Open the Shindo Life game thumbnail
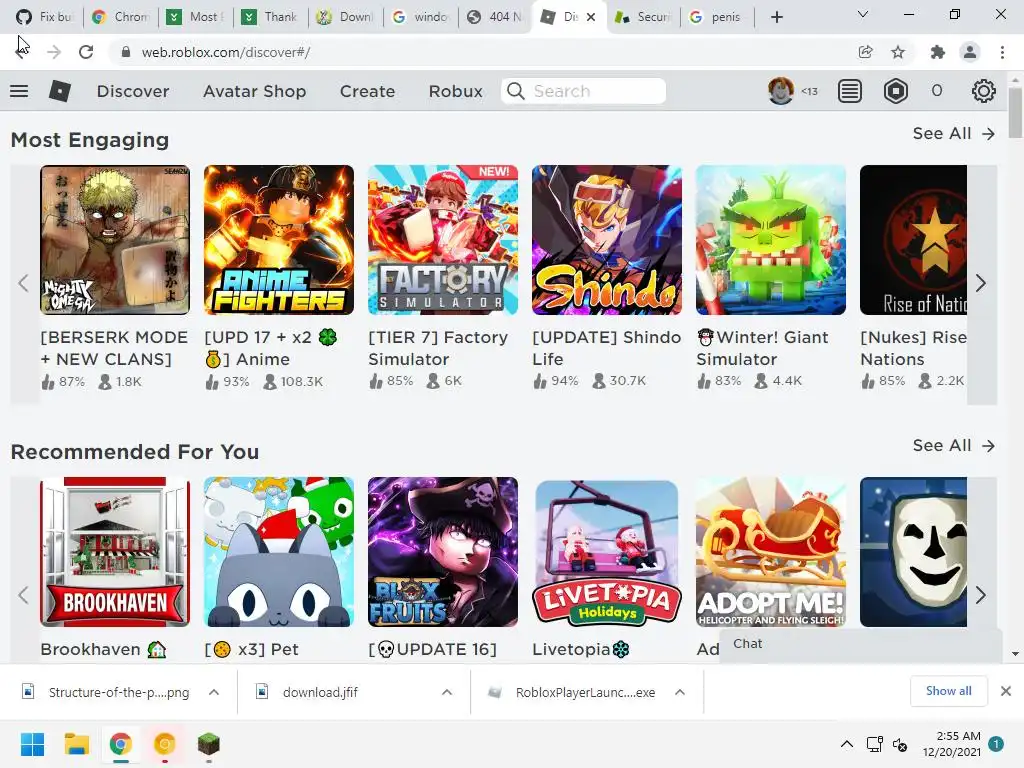The width and height of the screenshot is (1024, 768). (607, 240)
